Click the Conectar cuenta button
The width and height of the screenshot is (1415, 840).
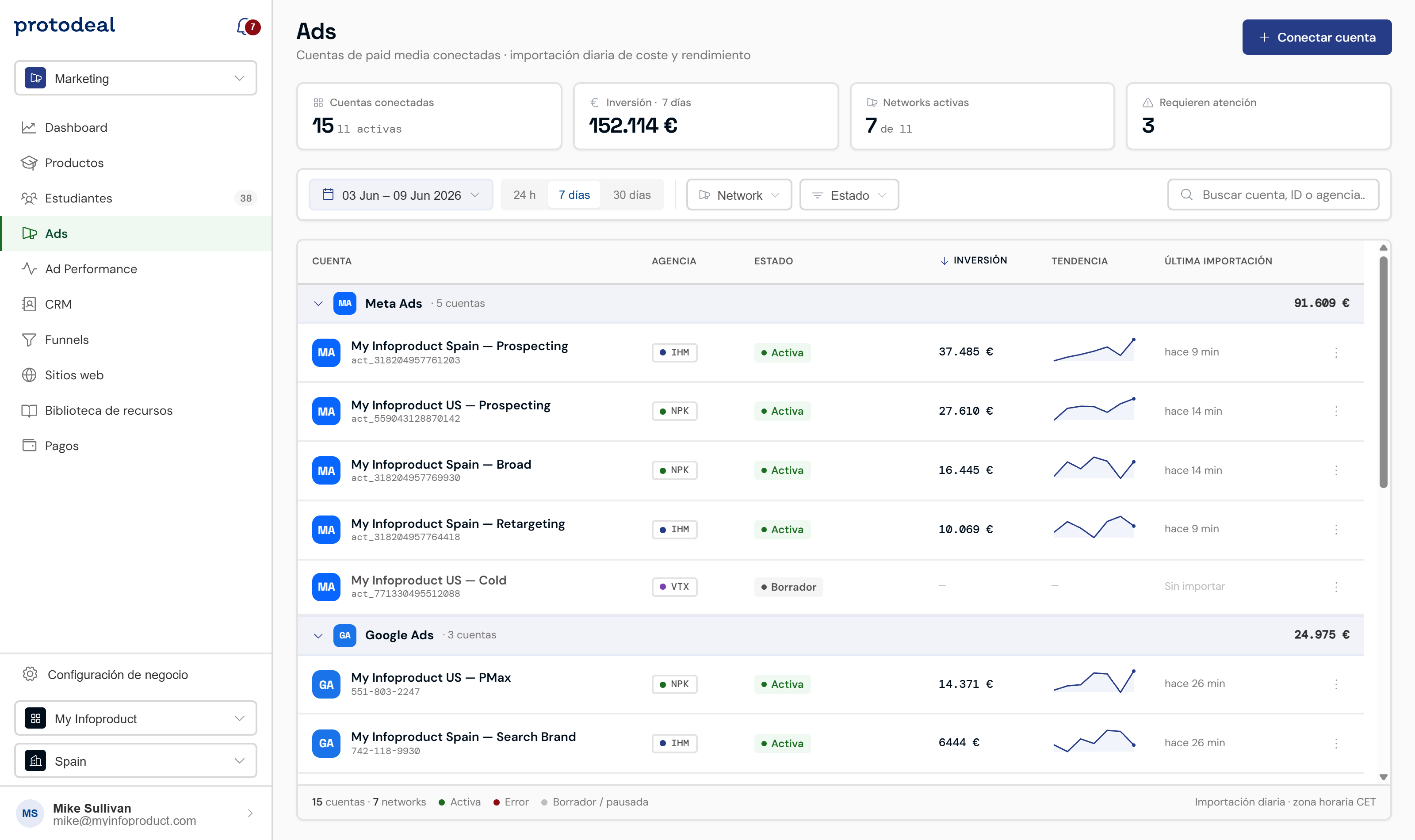[1316, 38]
